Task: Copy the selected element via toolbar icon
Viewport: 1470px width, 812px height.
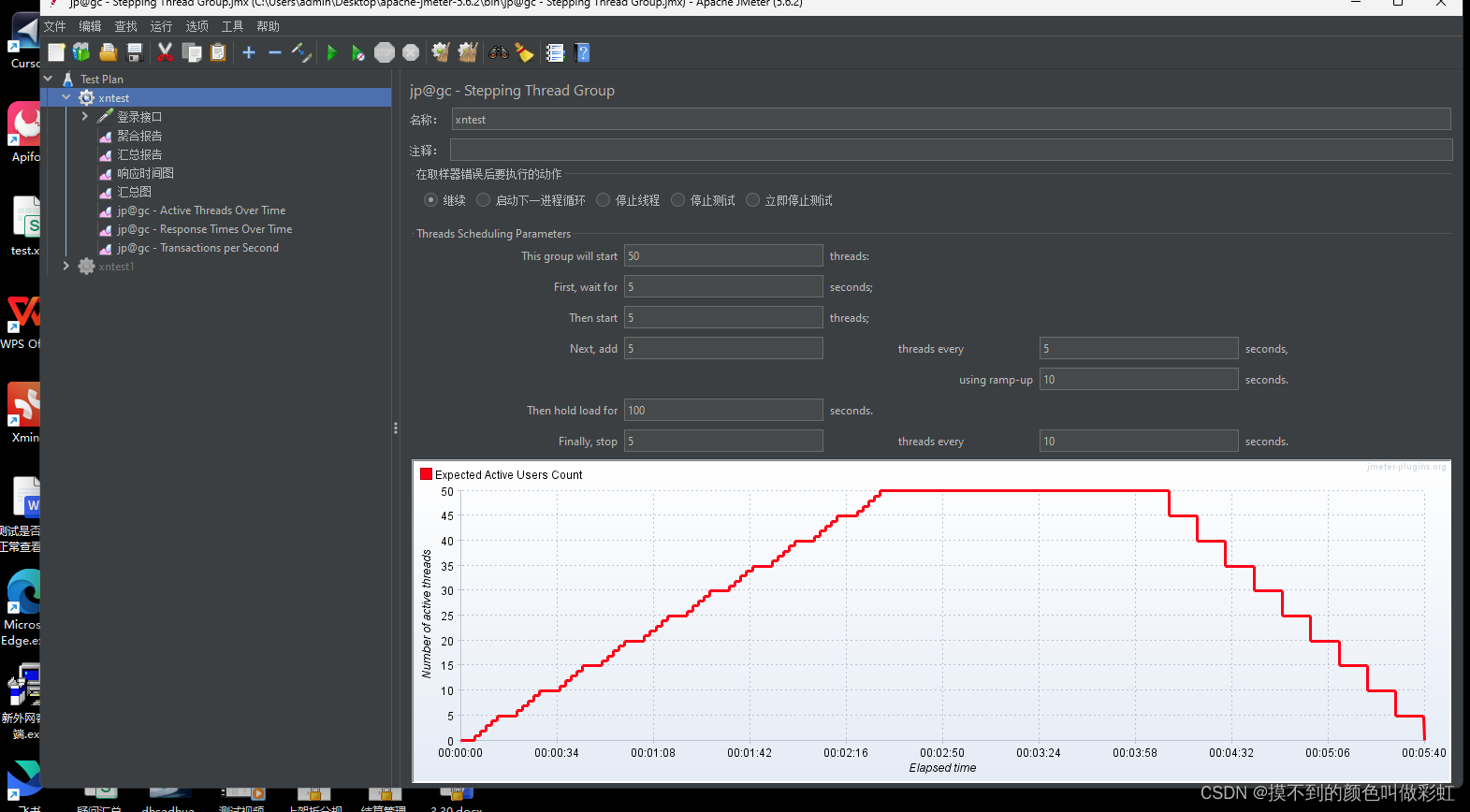Action: (192, 52)
